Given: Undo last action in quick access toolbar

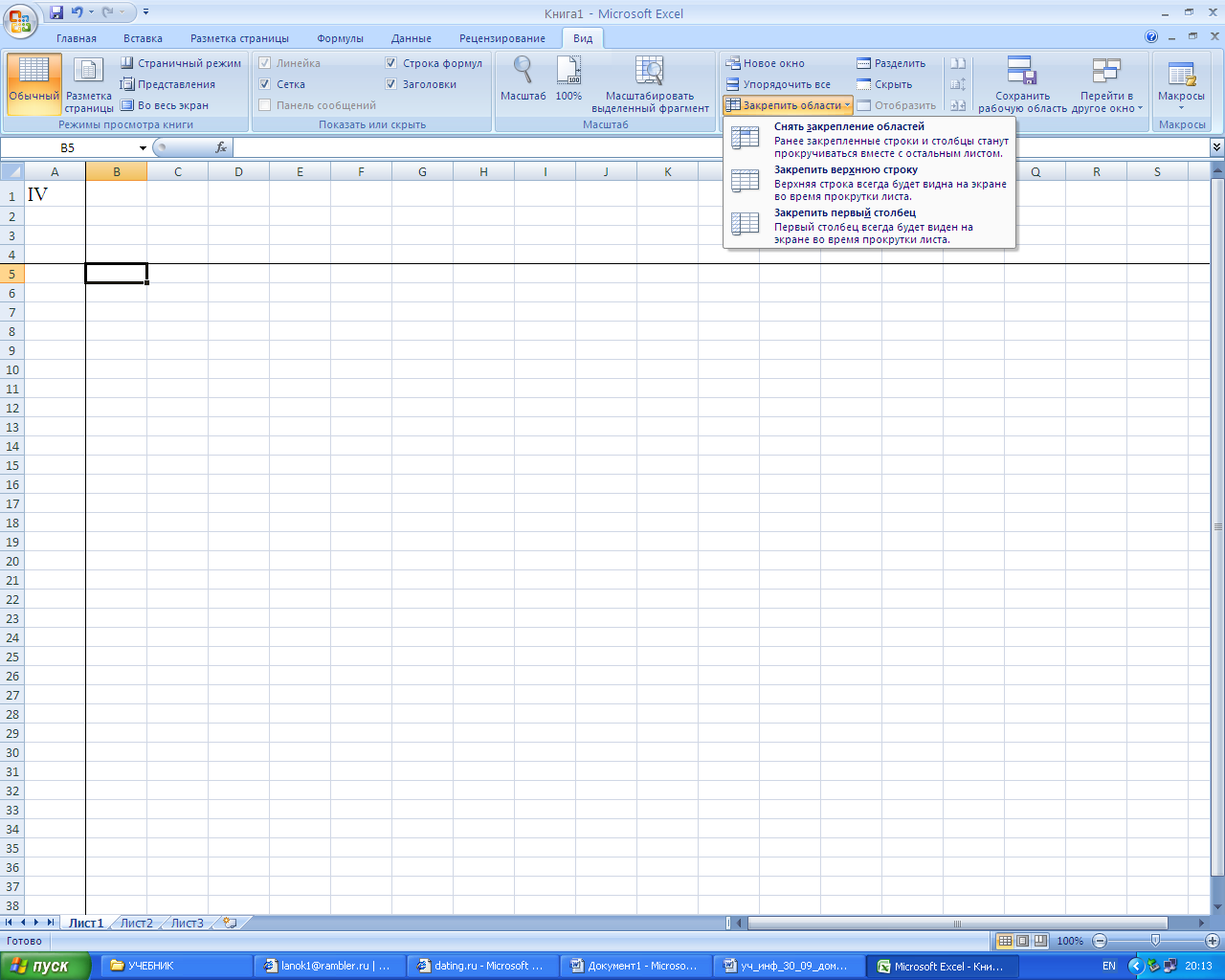Looking at the screenshot, I should click(78, 13).
